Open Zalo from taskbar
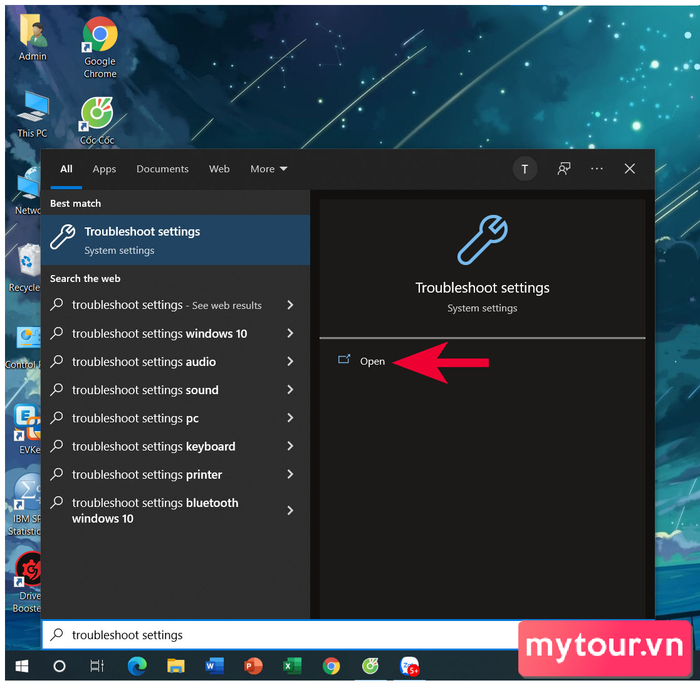 click(409, 666)
